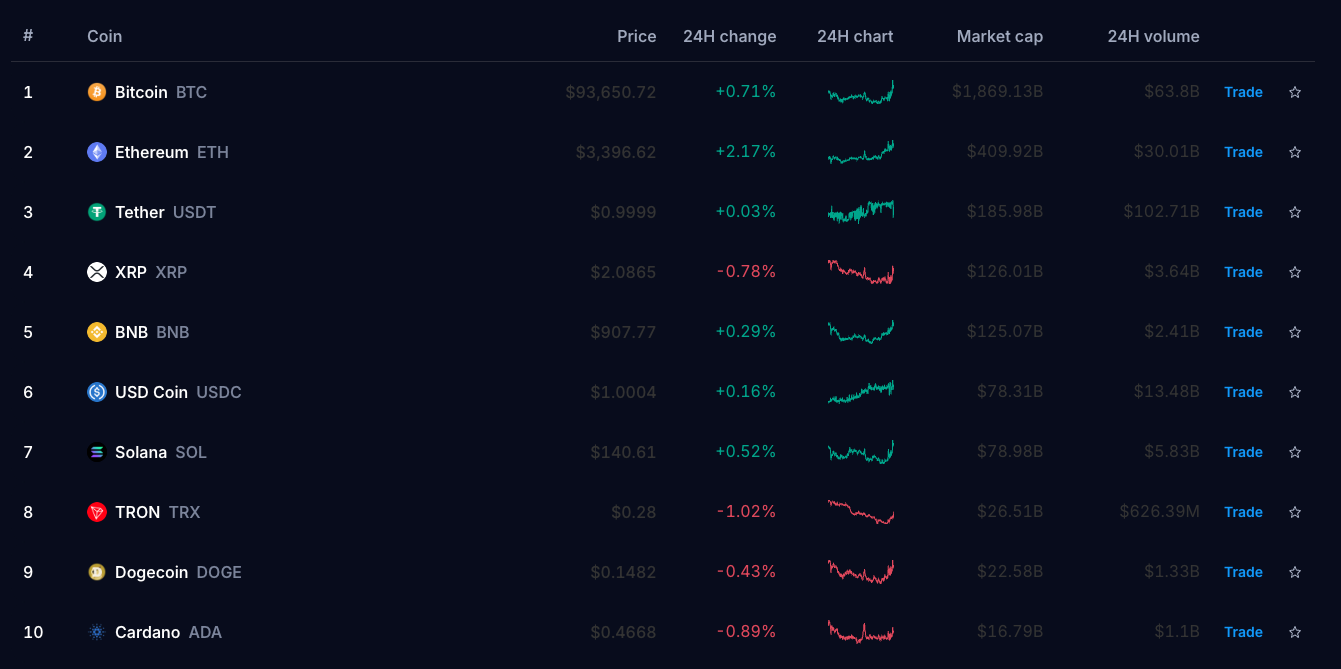Click Ethereum's +2.17% change value
The height and width of the screenshot is (669, 1341).
746,152
